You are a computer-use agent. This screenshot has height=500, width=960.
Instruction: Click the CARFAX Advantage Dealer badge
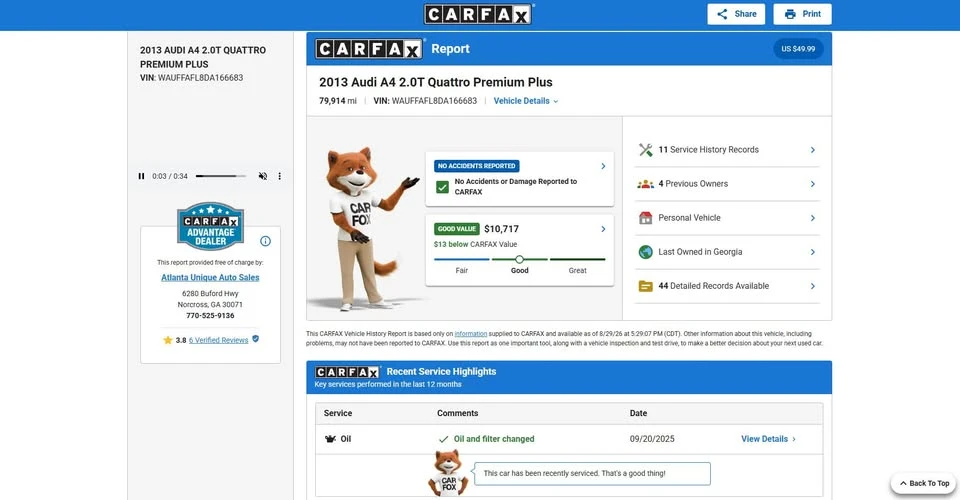pyautogui.click(x=211, y=226)
